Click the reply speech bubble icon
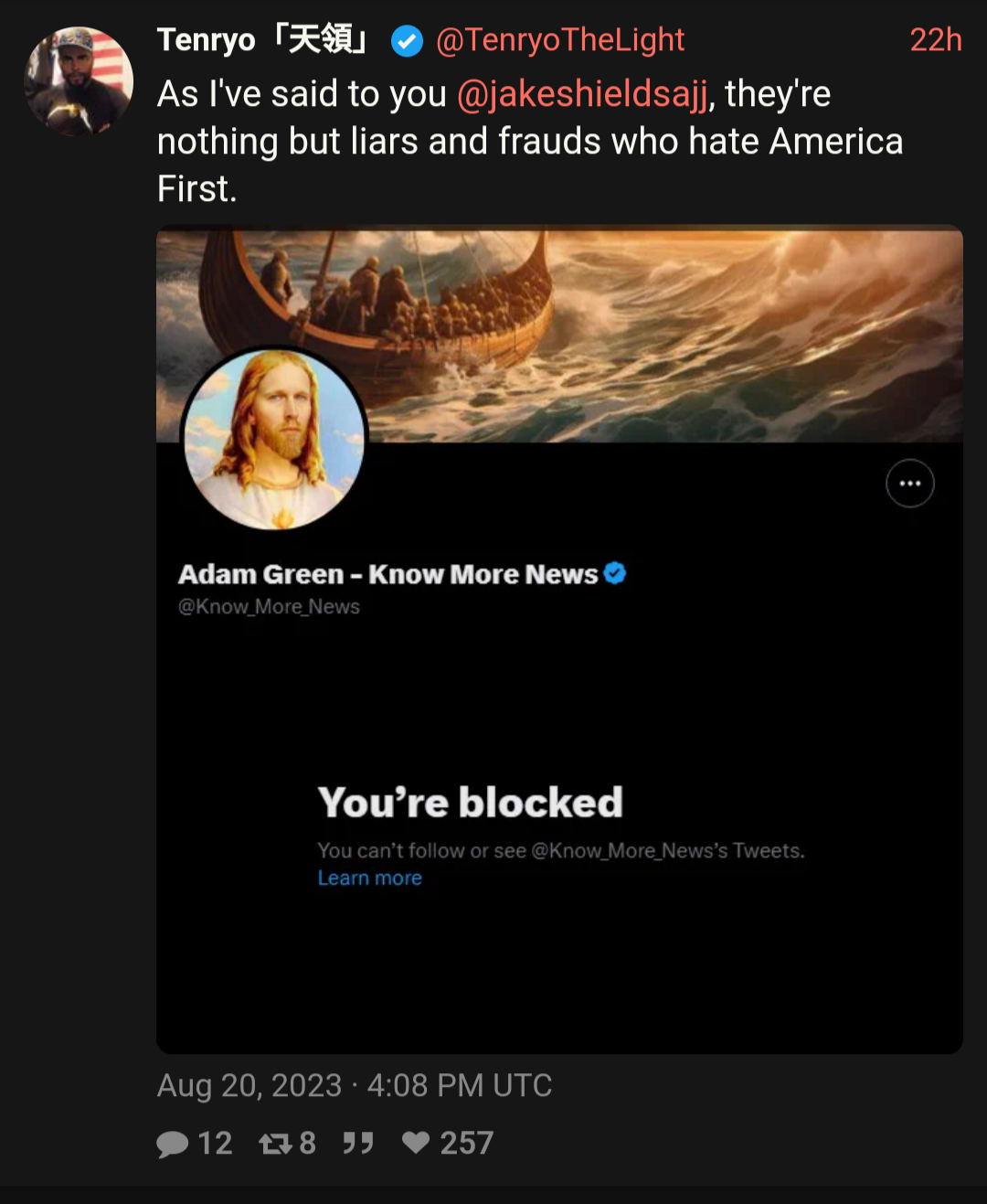This screenshot has height=1204, width=987. [x=173, y=1144]
